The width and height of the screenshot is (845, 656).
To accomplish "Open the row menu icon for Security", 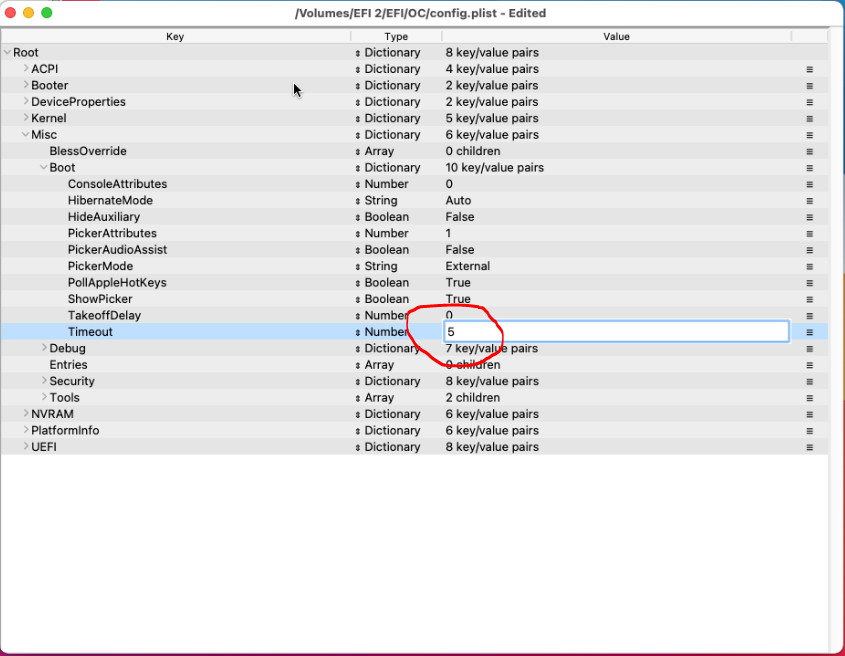I will coord(809,382).
